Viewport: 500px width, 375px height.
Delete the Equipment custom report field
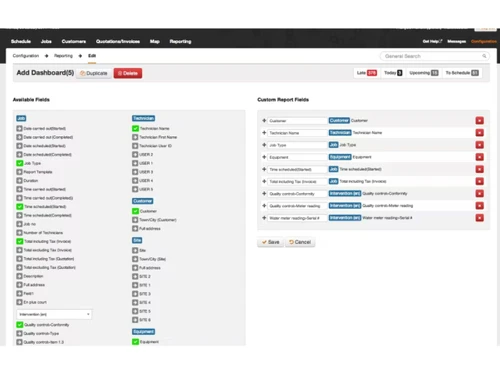(x=479, y=157)
